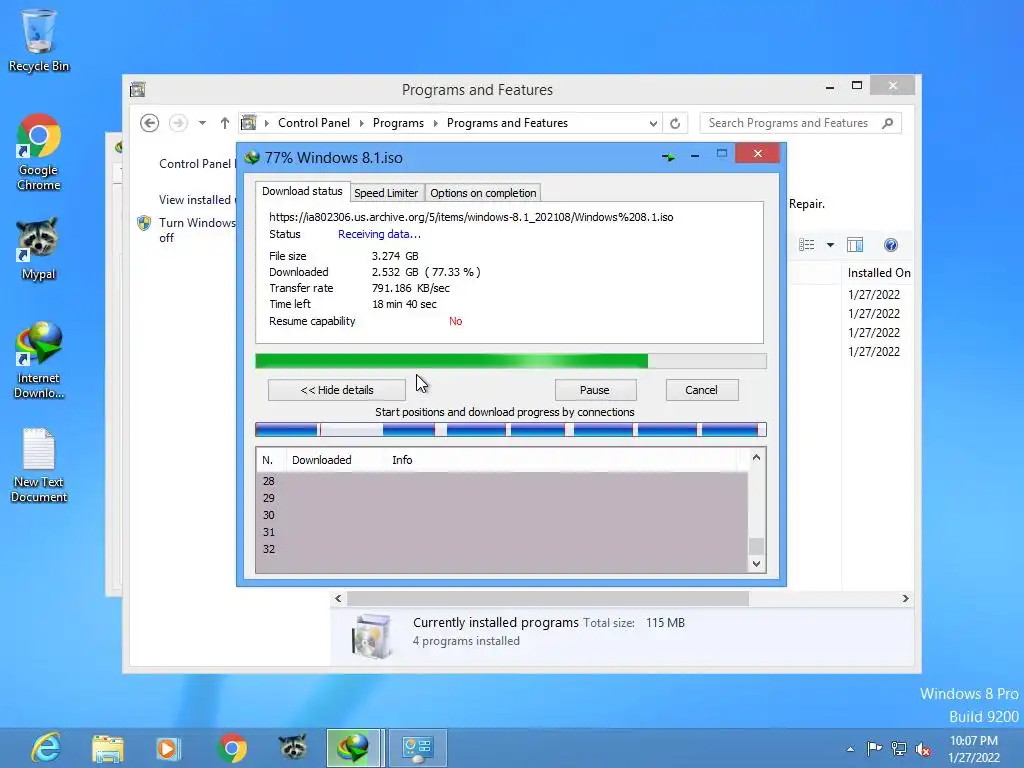Expand the address bar history dropdown
The width and height of the screenshot is (1024, 768).
[x=652, y=123]
